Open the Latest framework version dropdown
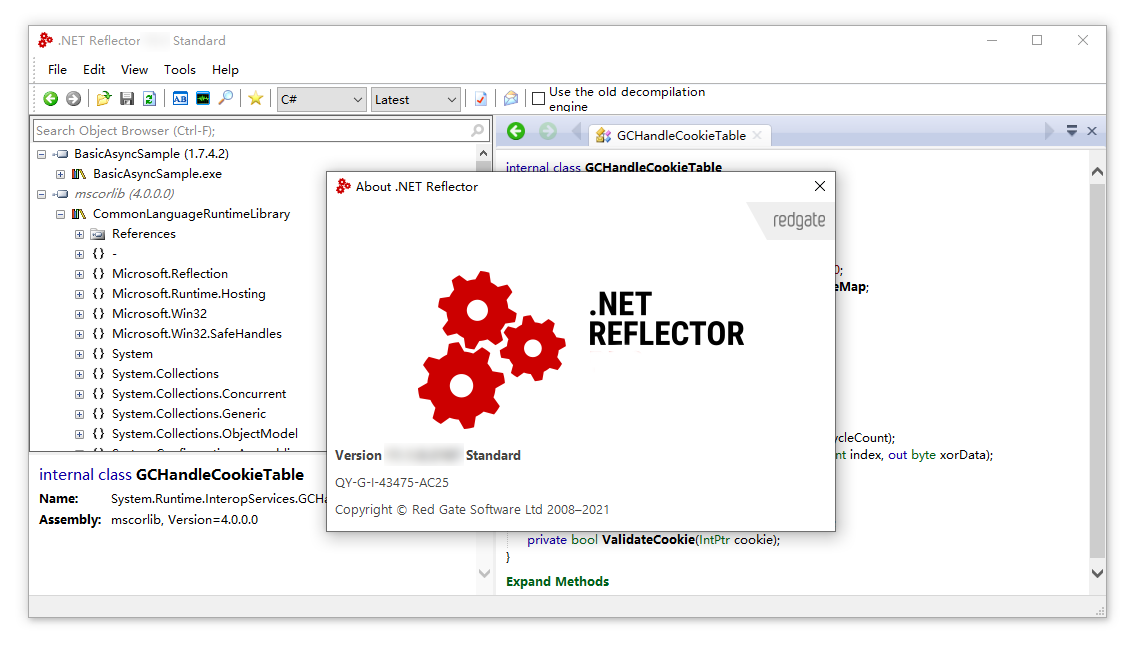The width and height of the screenshot is (1140, 646). pos(416,100)
